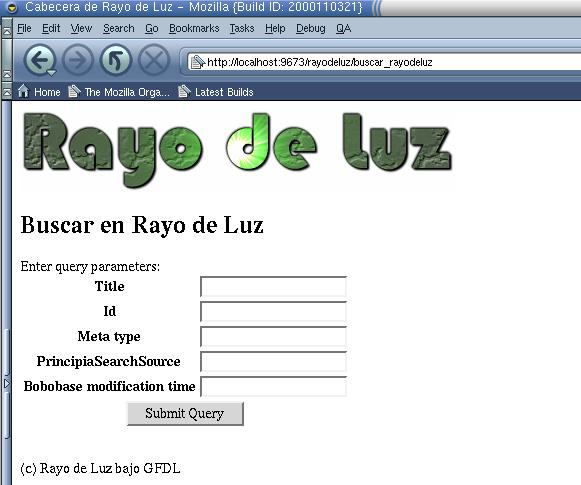The image size is (581, 485).
Task: Click the 'Enter query parameters:' text
Action: click(90, 266)
